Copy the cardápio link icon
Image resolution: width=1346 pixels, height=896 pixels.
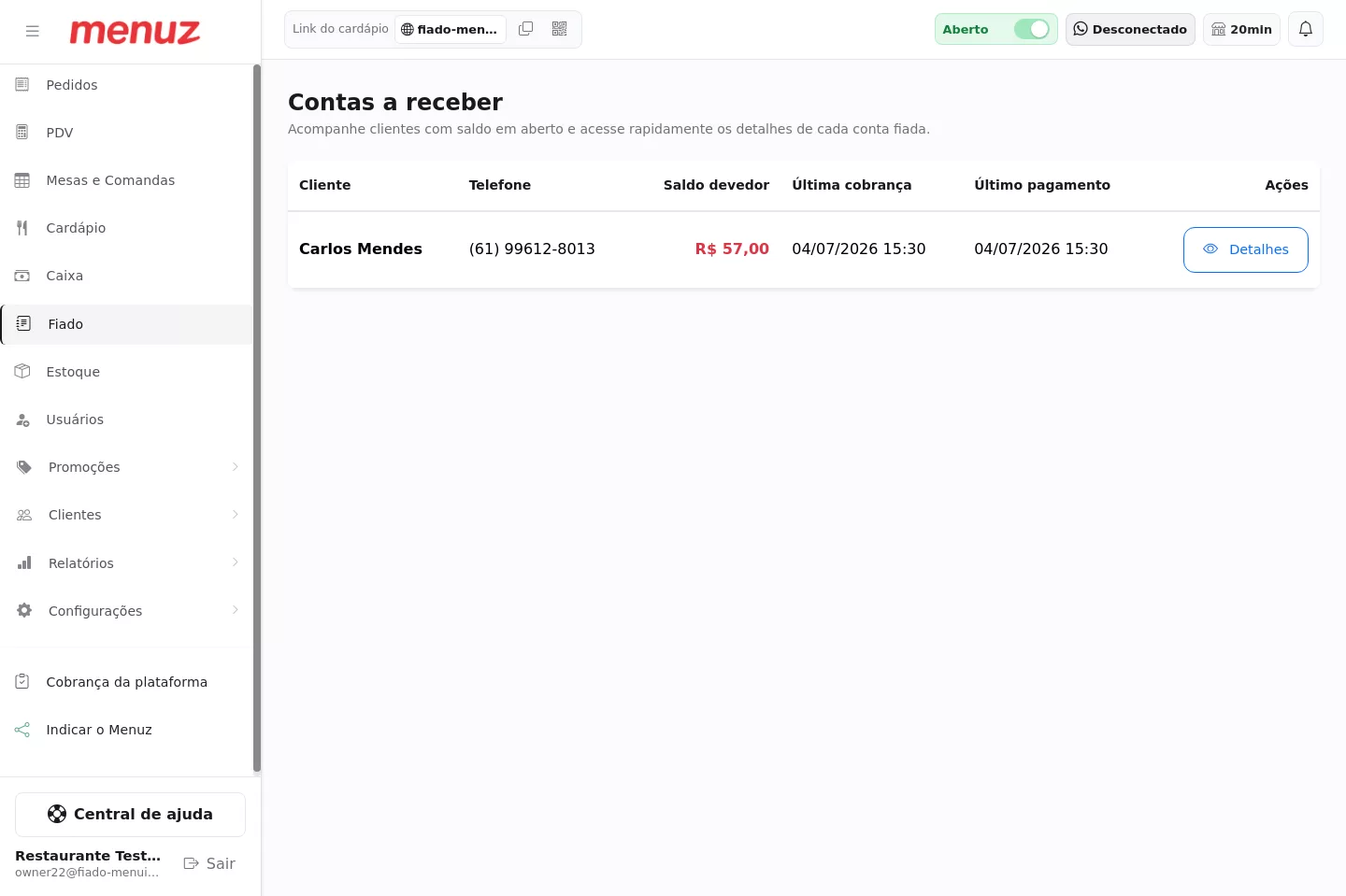526,29
